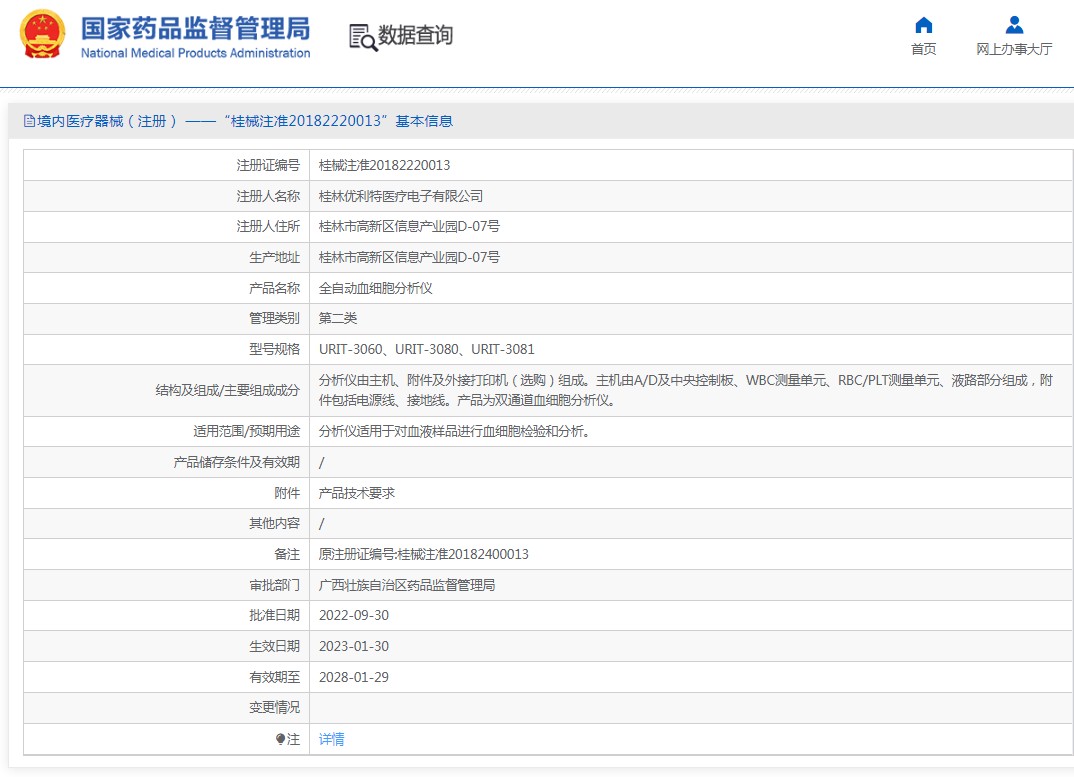Go to 网上办事大厅 text label

1014,50
